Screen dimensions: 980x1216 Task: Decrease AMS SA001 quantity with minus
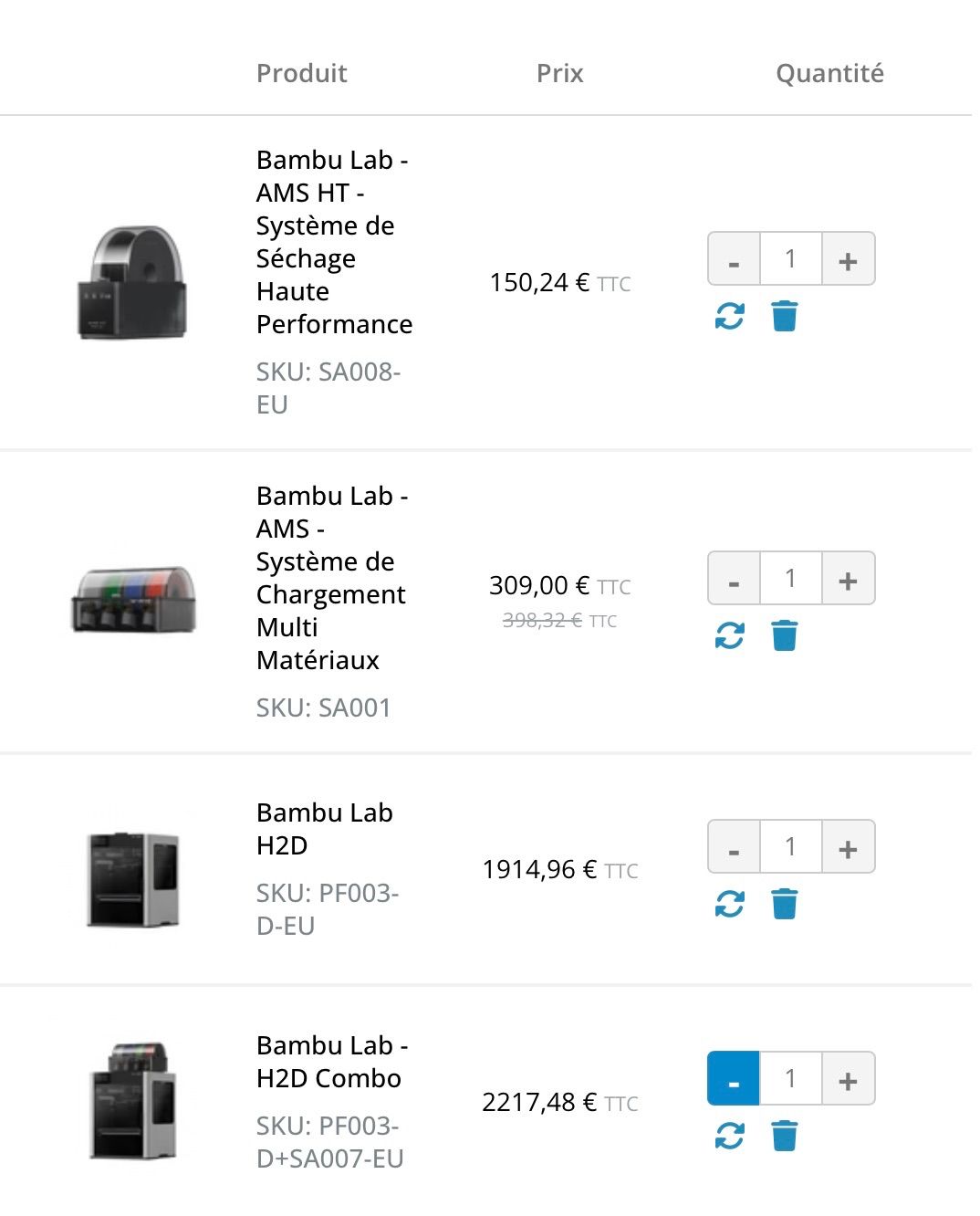click(x=734, y=578)
